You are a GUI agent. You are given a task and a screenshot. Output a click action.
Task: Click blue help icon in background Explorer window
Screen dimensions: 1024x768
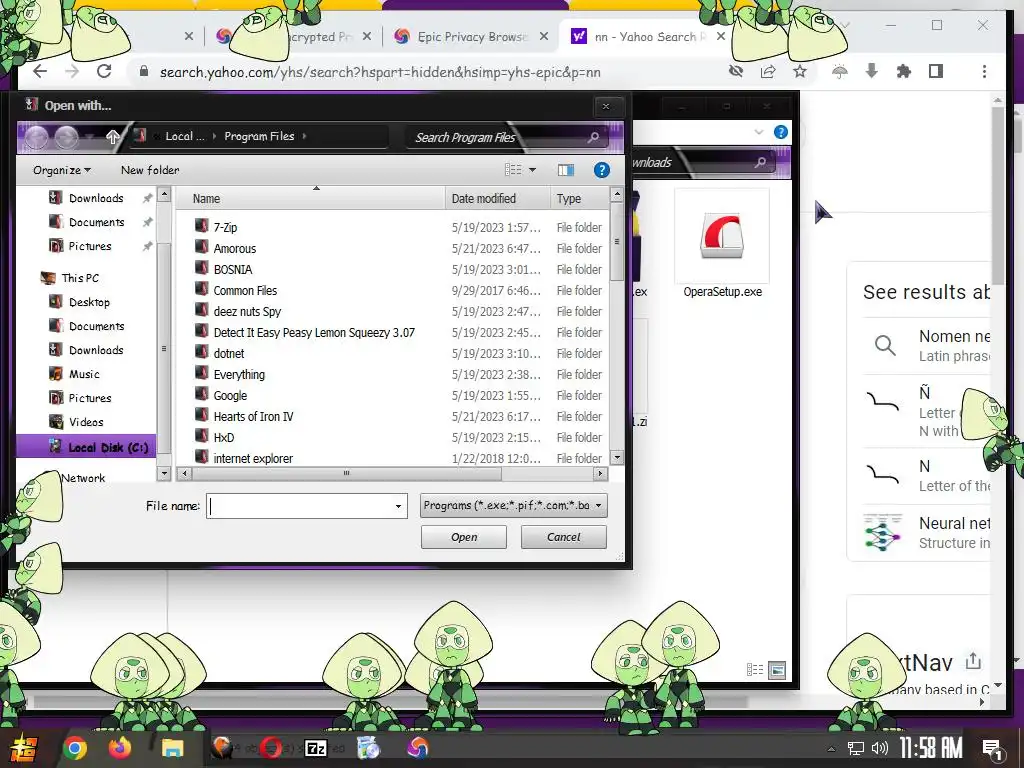click(780, 132)
